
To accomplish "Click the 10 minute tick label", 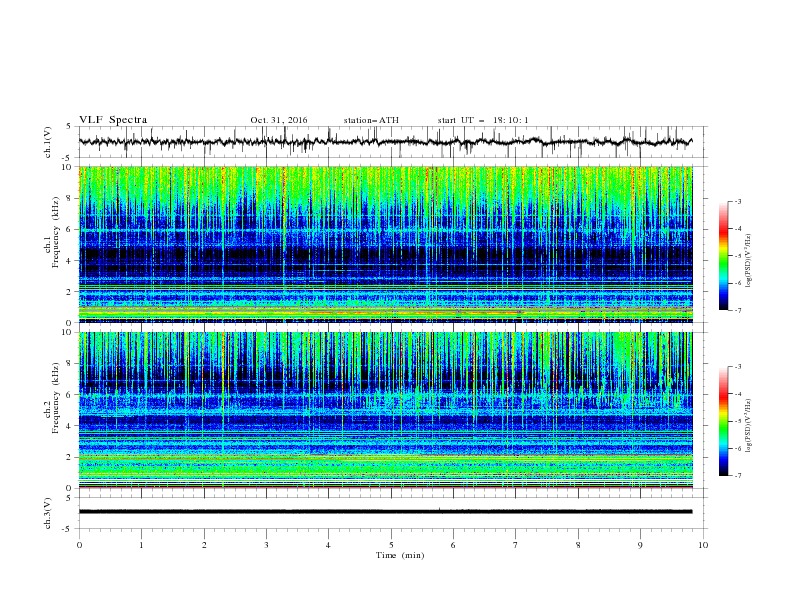I will point(703,545).
